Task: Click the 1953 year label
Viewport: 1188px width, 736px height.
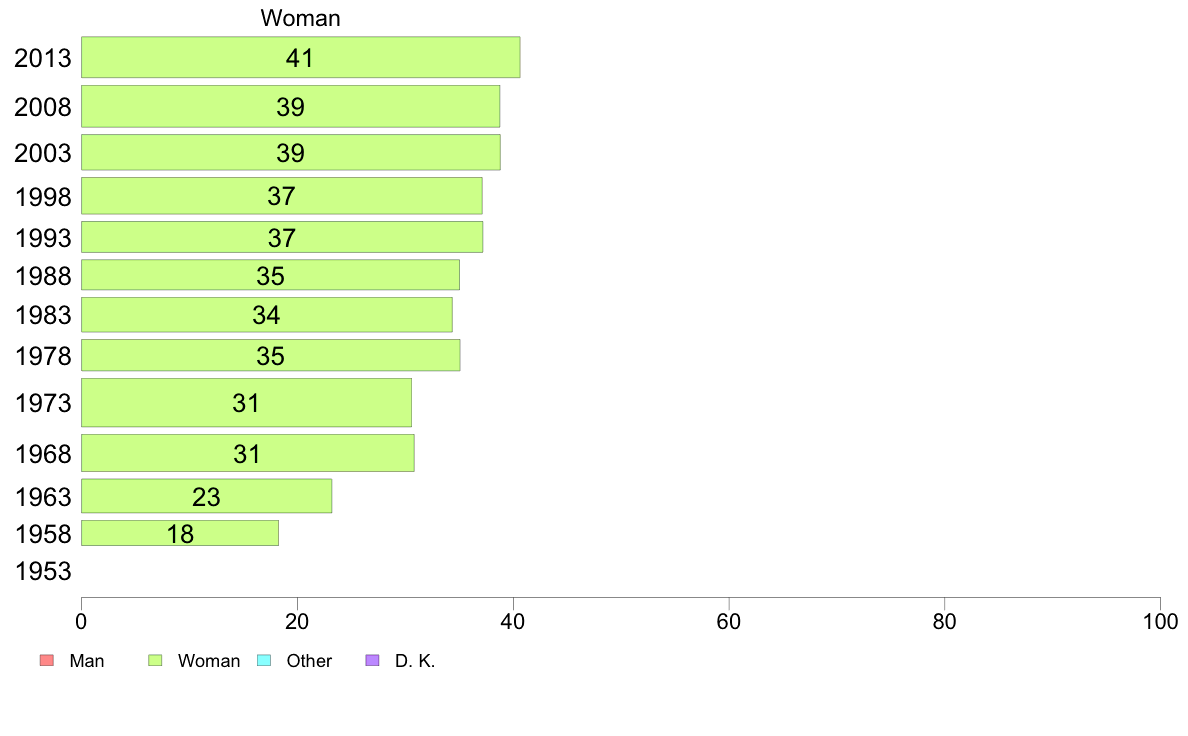Action: click(x=43, y=571)
